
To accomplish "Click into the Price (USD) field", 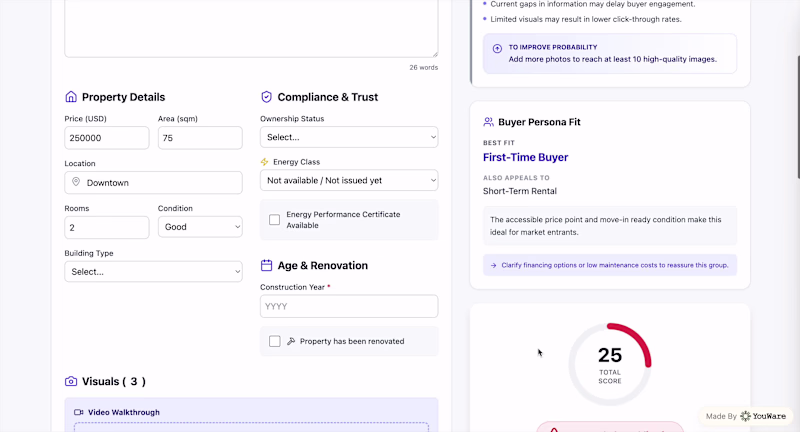I will pos(107,138).
